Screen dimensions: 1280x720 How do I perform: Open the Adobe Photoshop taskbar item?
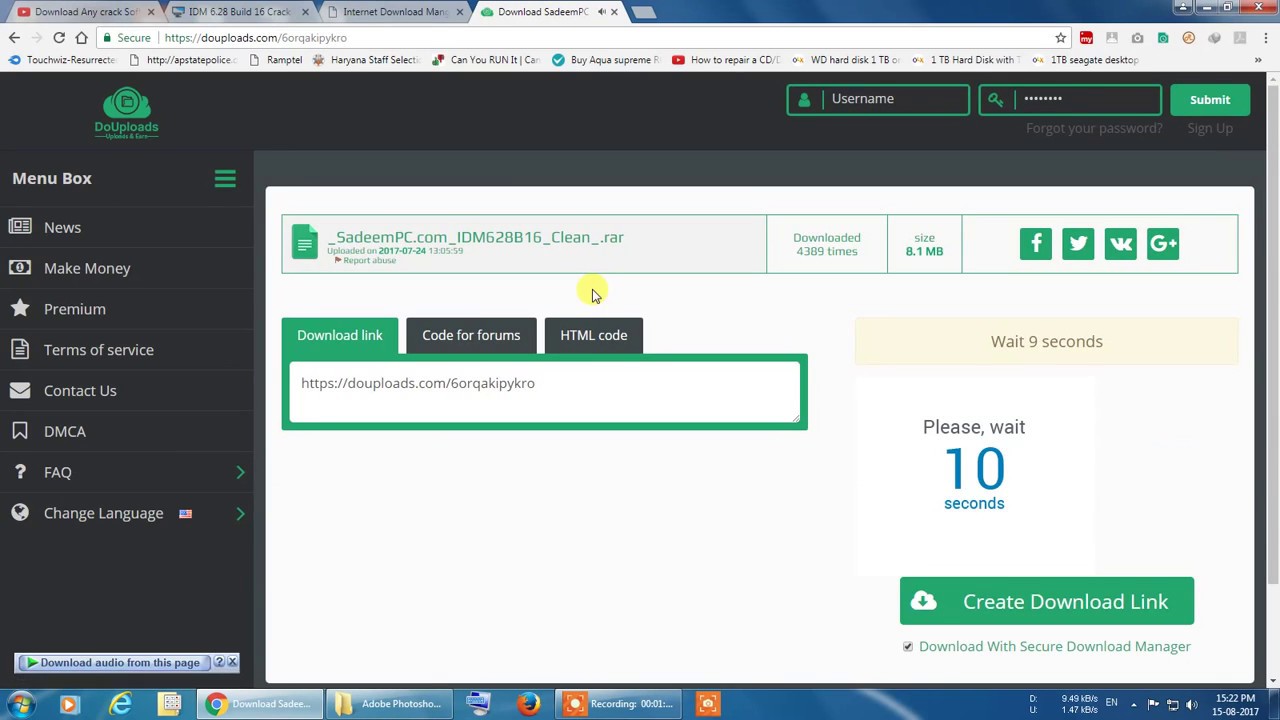[390, 704]
